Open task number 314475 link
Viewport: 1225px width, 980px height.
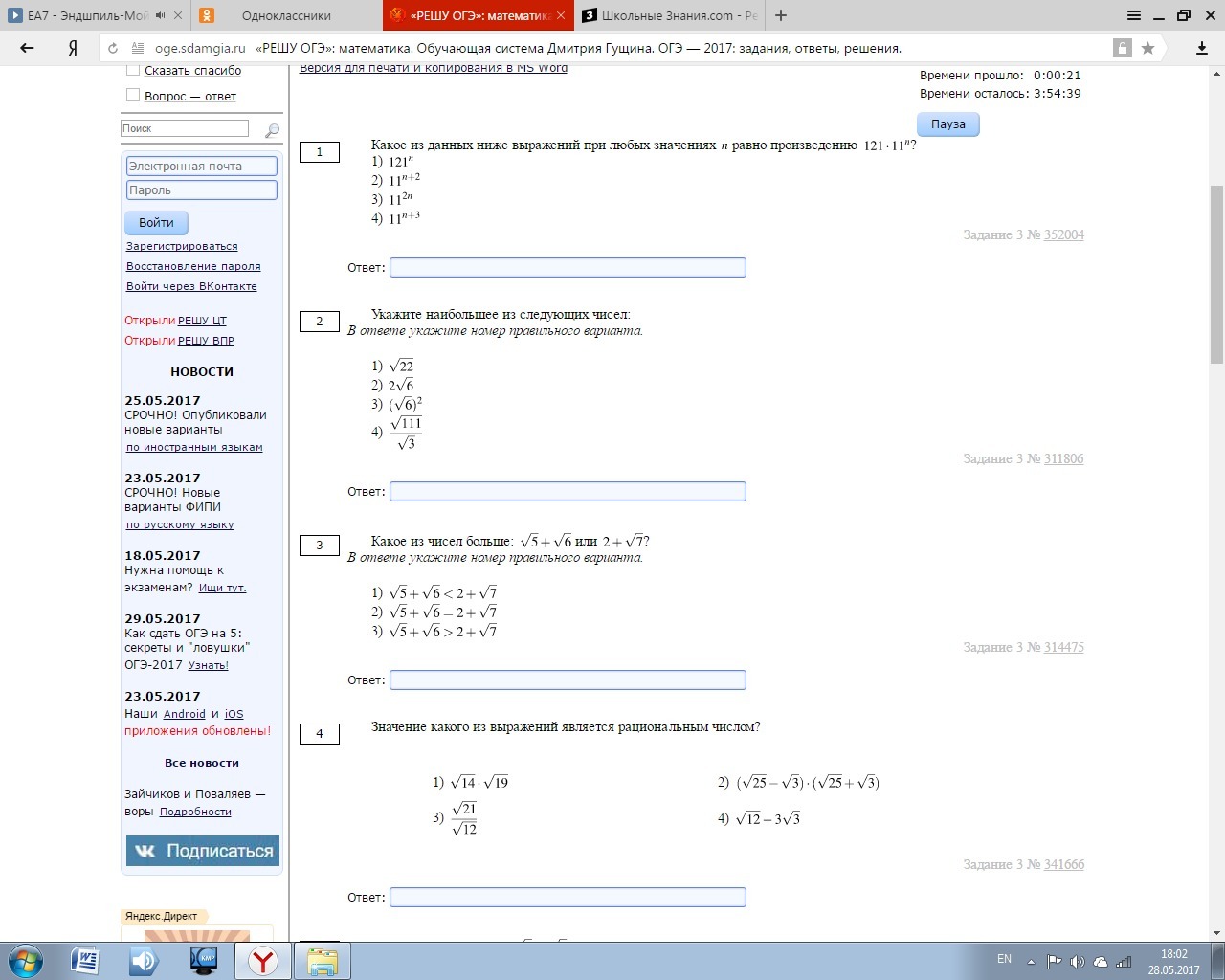click(1064, 647)
